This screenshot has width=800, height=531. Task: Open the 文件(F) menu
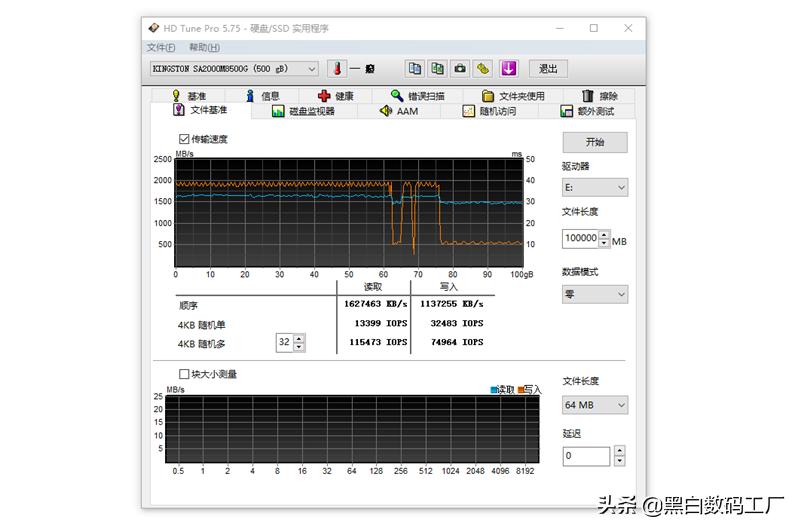click(161, 47)
